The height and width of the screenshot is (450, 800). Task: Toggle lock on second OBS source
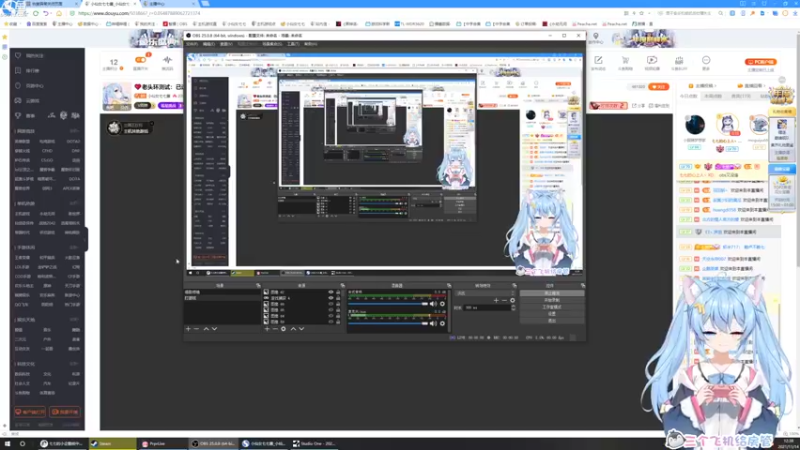pos(338,298)
